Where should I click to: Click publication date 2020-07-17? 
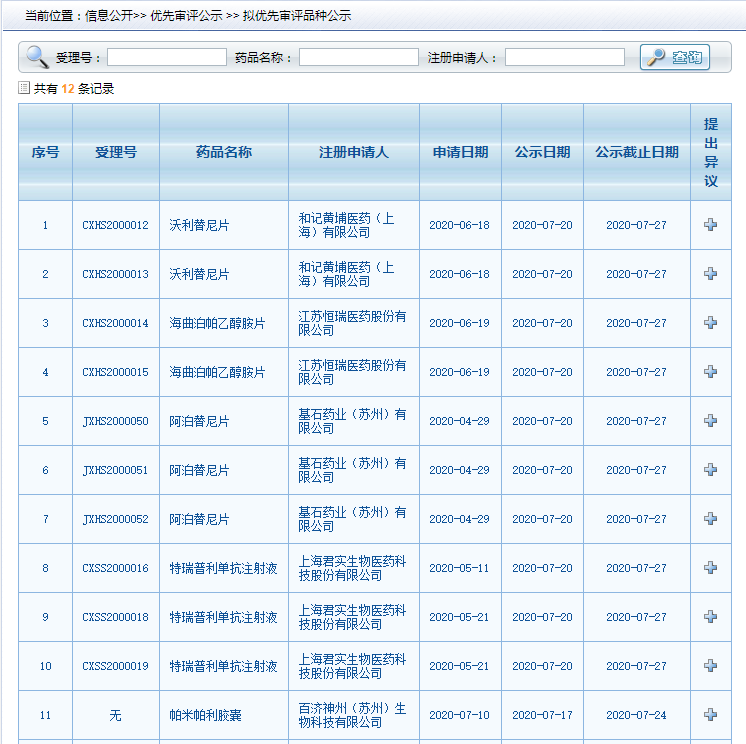tap(542, 715)
